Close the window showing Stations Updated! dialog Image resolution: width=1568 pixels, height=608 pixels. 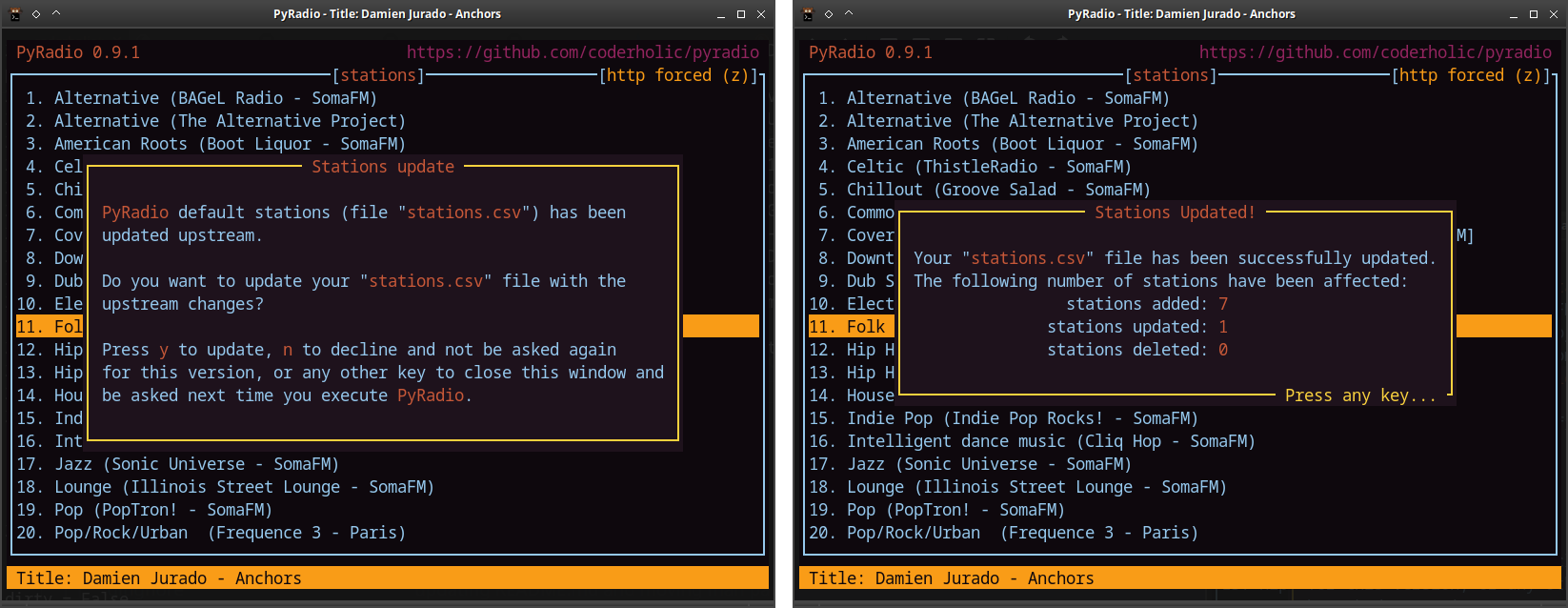coord(1554,14)
